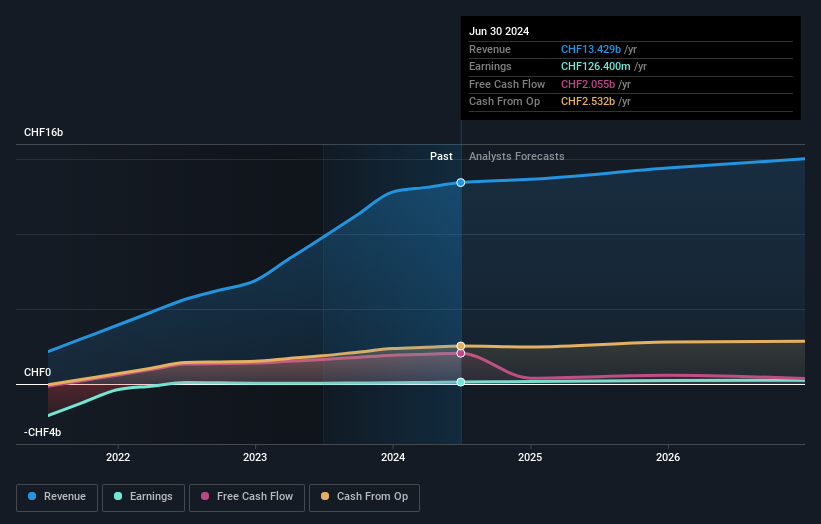Click the Cash From Op label in tooltip
This screenshot has height=524, width=821.
pyautogui.click(x=504, y=102)
